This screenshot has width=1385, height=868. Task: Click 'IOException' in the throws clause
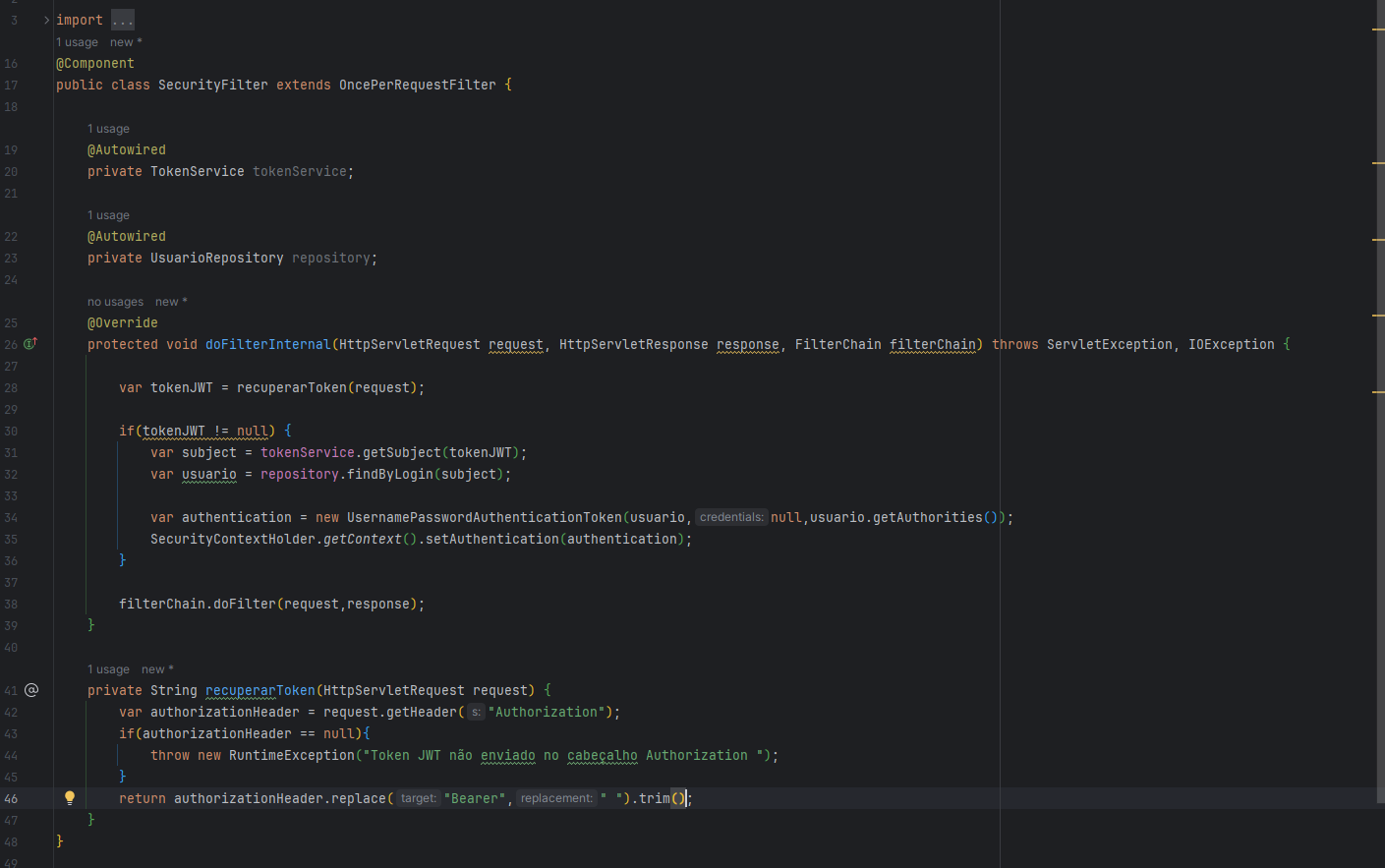[1232, 344]
